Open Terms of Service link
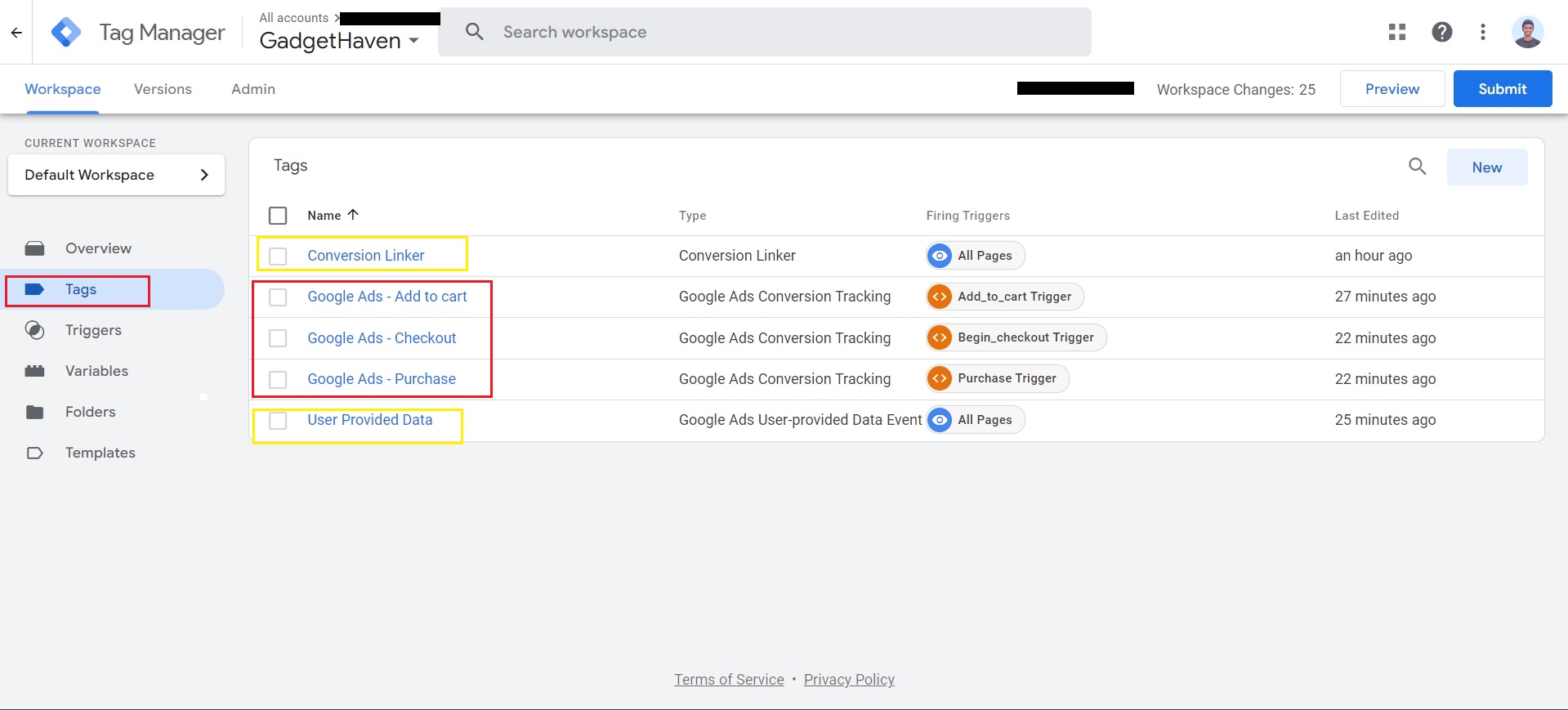Viewport: 1568px width, 710px height. (729, 680)
